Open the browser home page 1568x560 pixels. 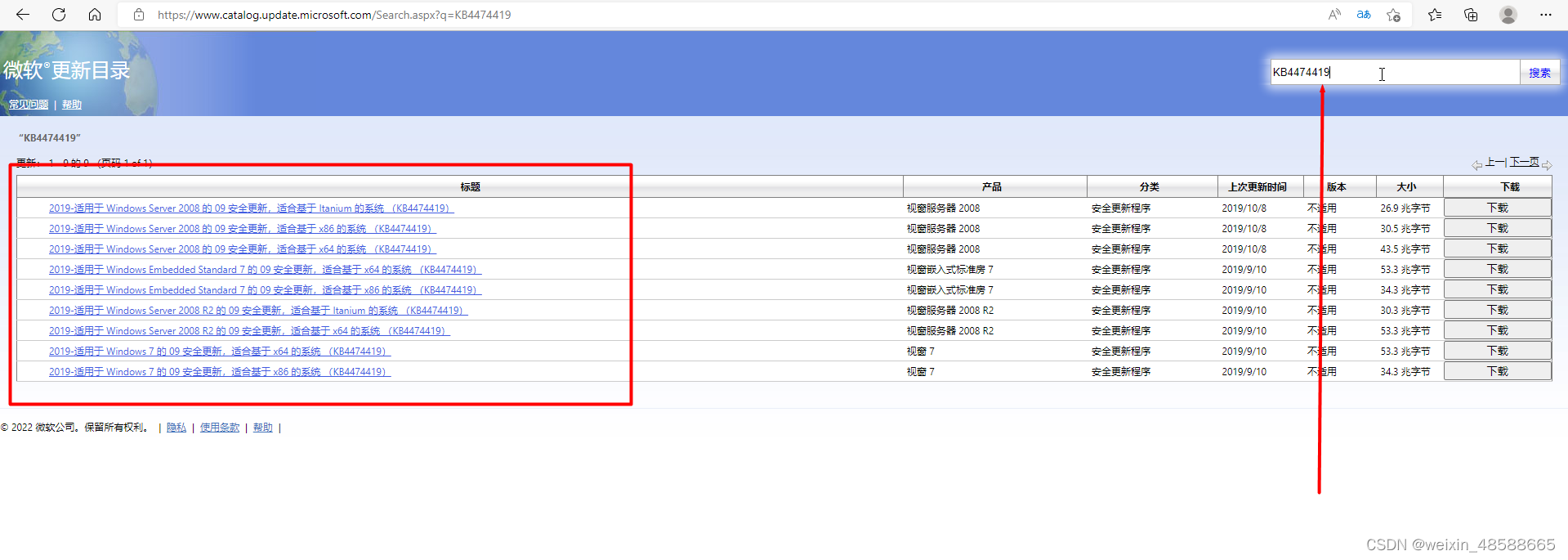pos(95,15)
